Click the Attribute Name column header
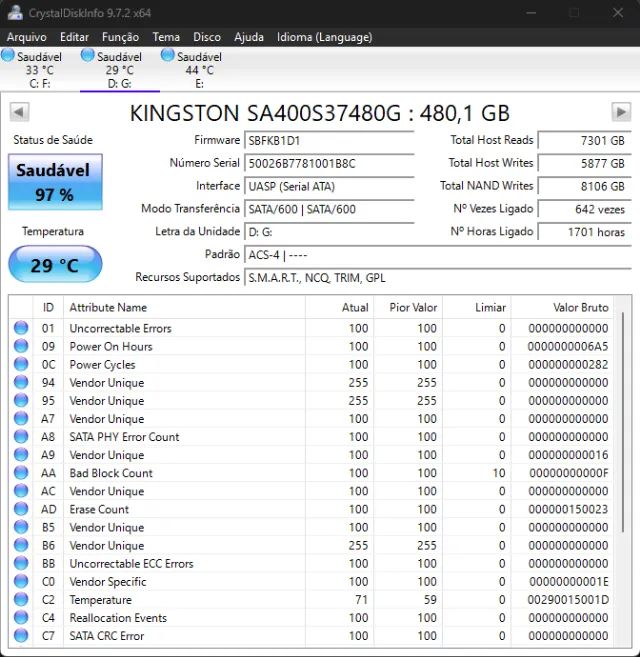The width and height of the screenshot is (640, 657). (184, 307)
